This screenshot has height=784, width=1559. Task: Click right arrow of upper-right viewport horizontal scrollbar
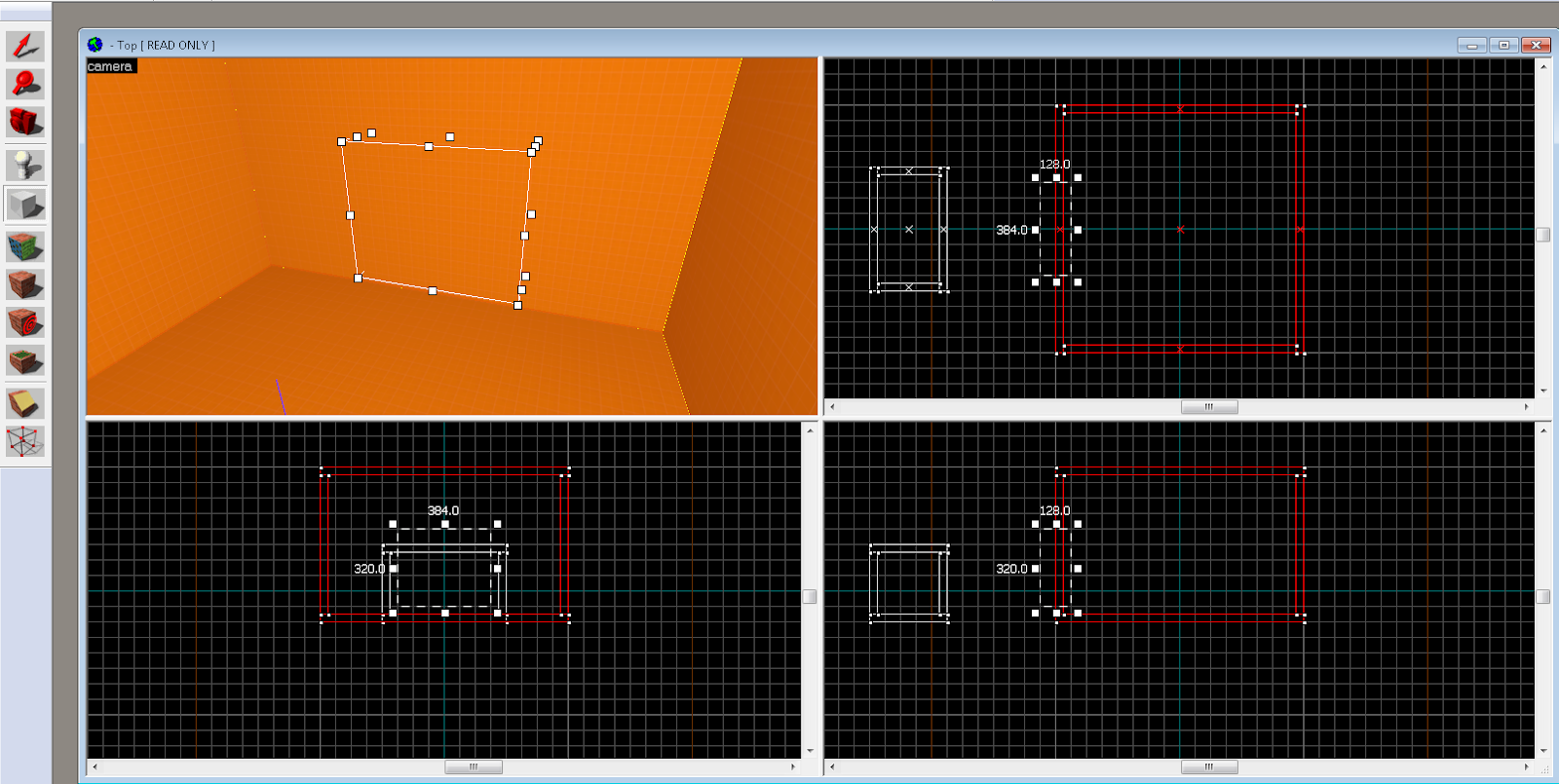pos(1527,407)
